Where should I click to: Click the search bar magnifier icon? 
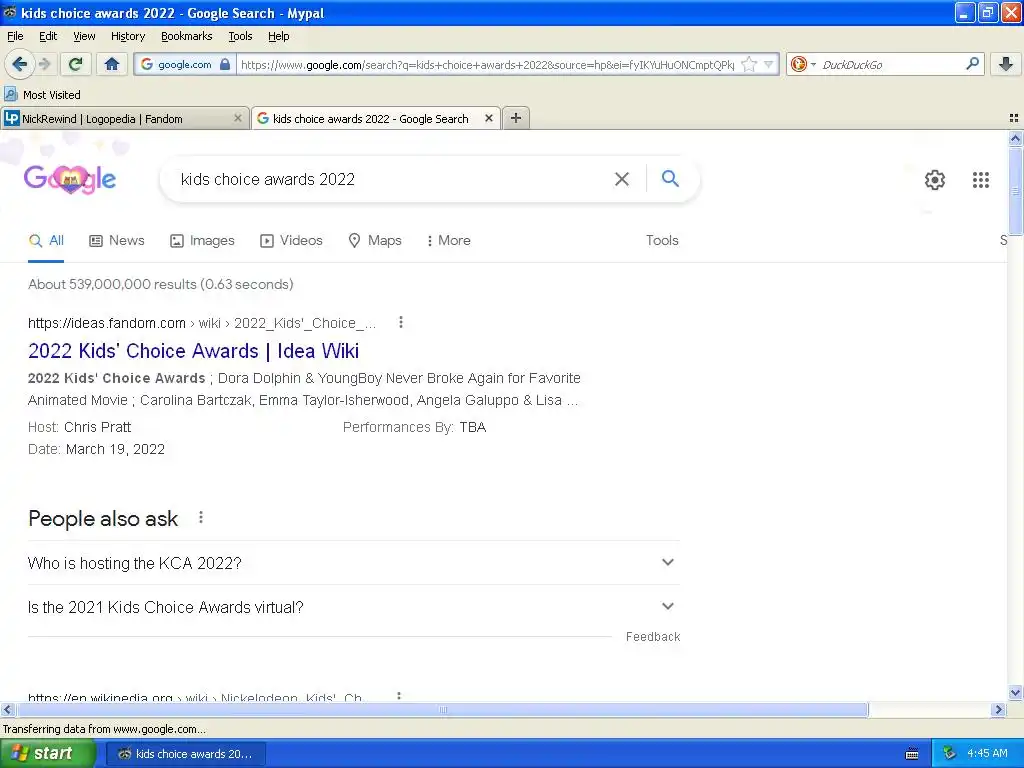click(x=972, y=64)
